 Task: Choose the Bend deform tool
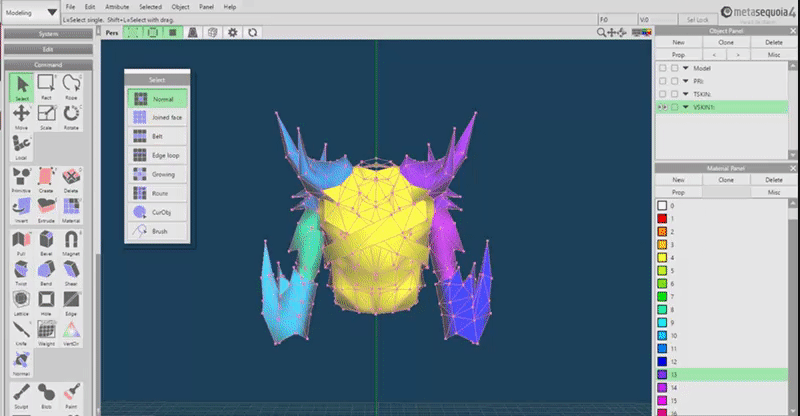(x=46, y=273)
